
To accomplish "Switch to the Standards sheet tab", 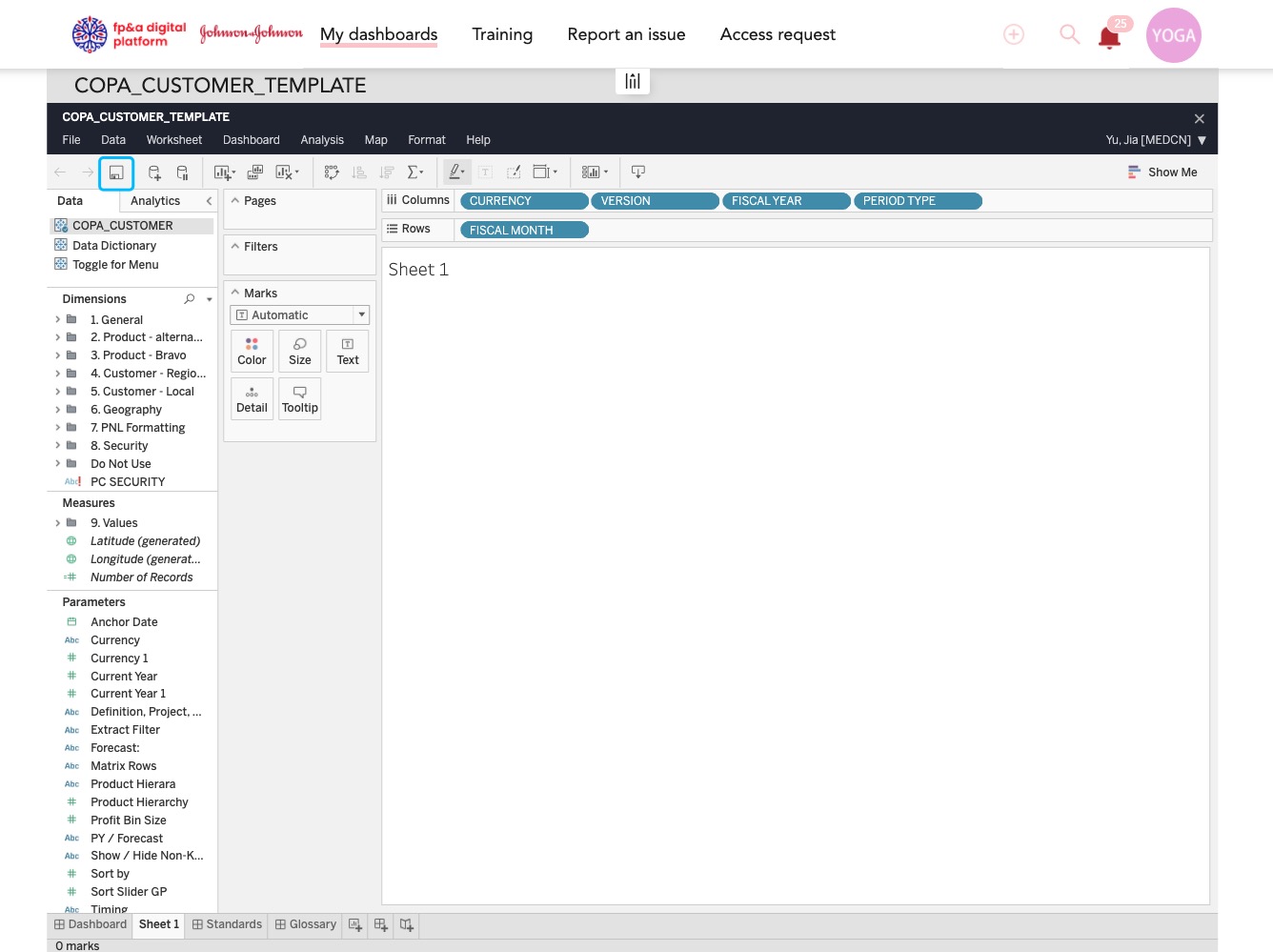I will pos(227,924).
